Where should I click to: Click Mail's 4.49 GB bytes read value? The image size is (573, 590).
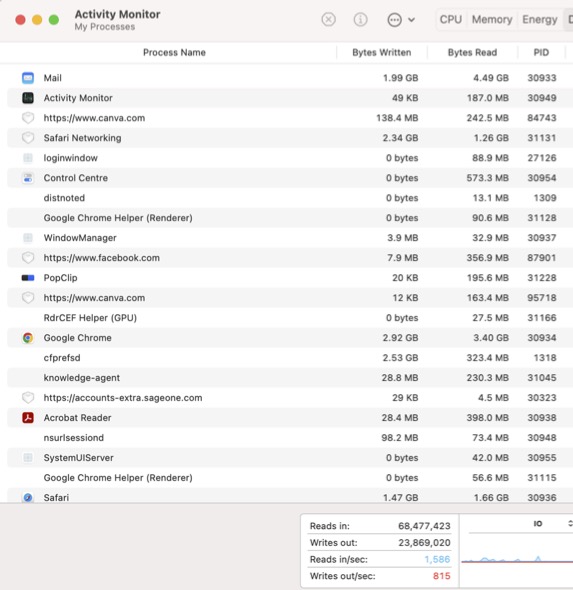[x=491, y=78]
